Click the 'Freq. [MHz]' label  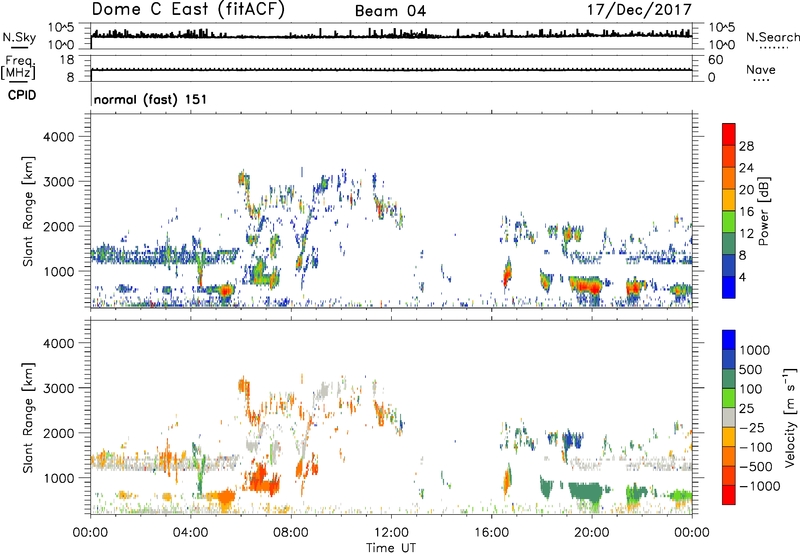click(18, 68)
